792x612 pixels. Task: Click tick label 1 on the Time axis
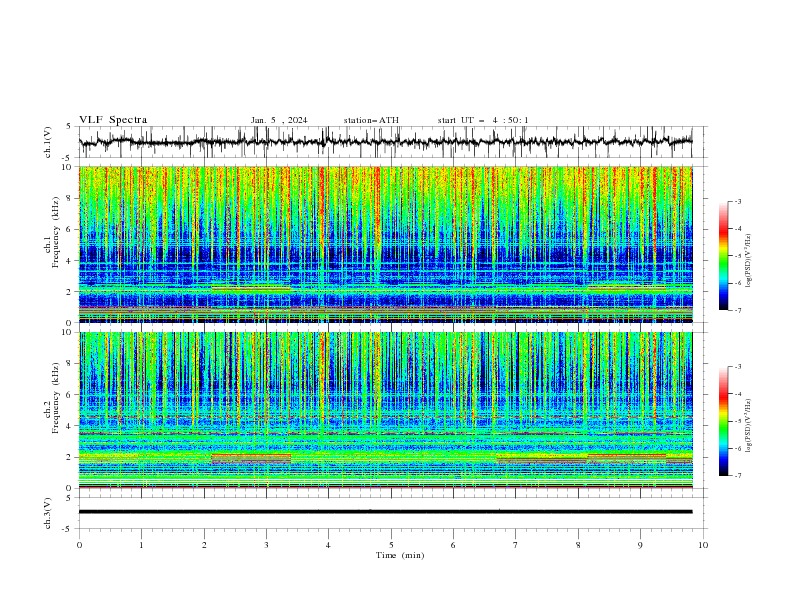tap(141, 545)
